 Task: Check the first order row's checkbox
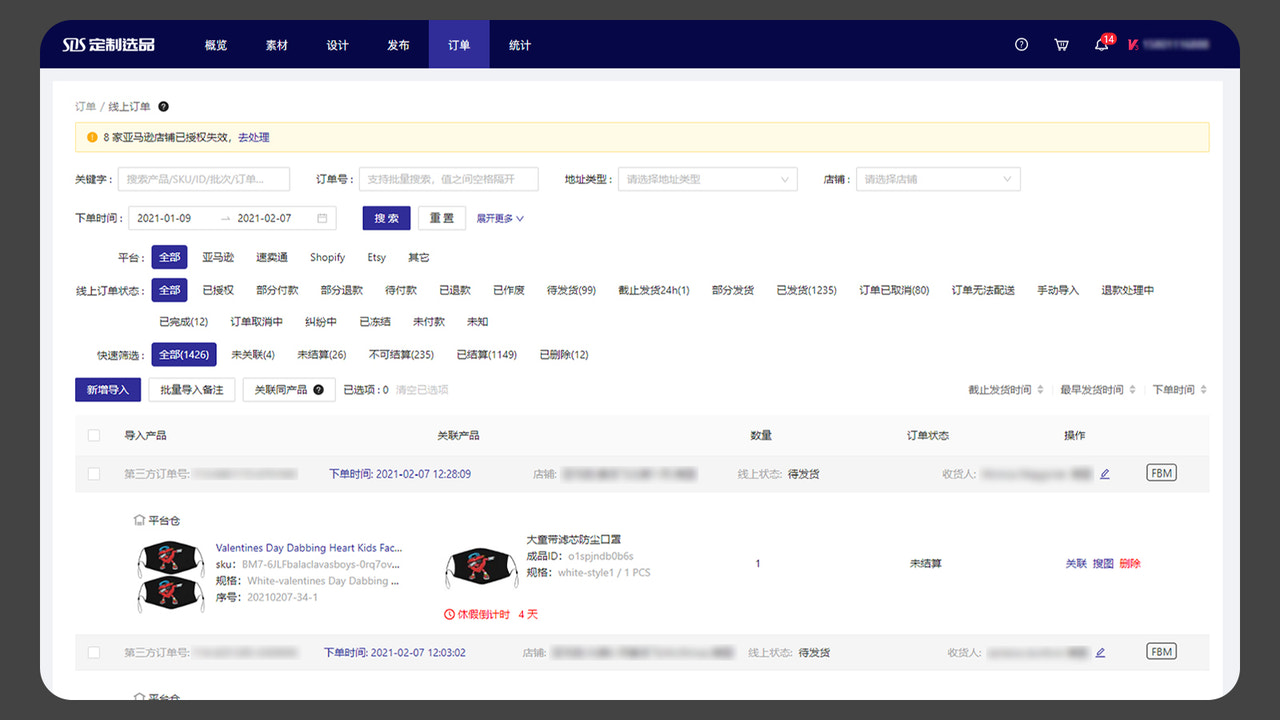[94, 473]
